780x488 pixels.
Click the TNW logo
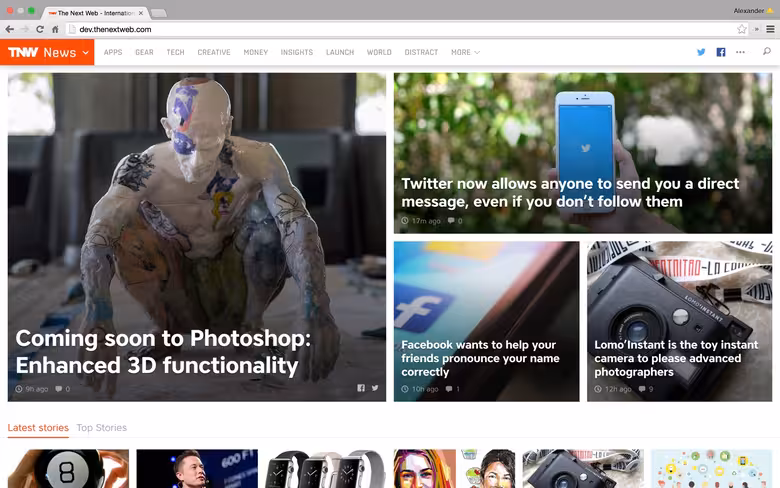23,52
